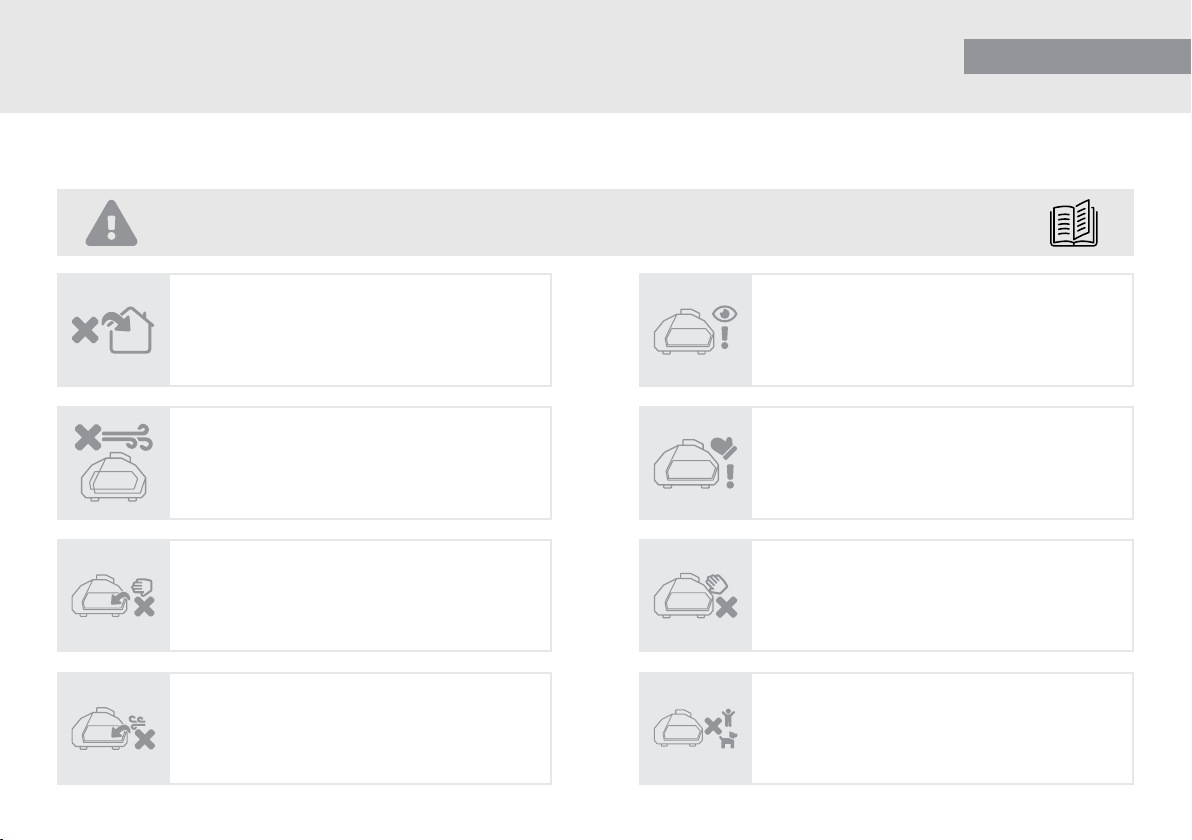Viewport: 1192px width, 840px height.
Task: Click the dark gray header tab block
Action: pyautogui.click(x=1076, y=56)
